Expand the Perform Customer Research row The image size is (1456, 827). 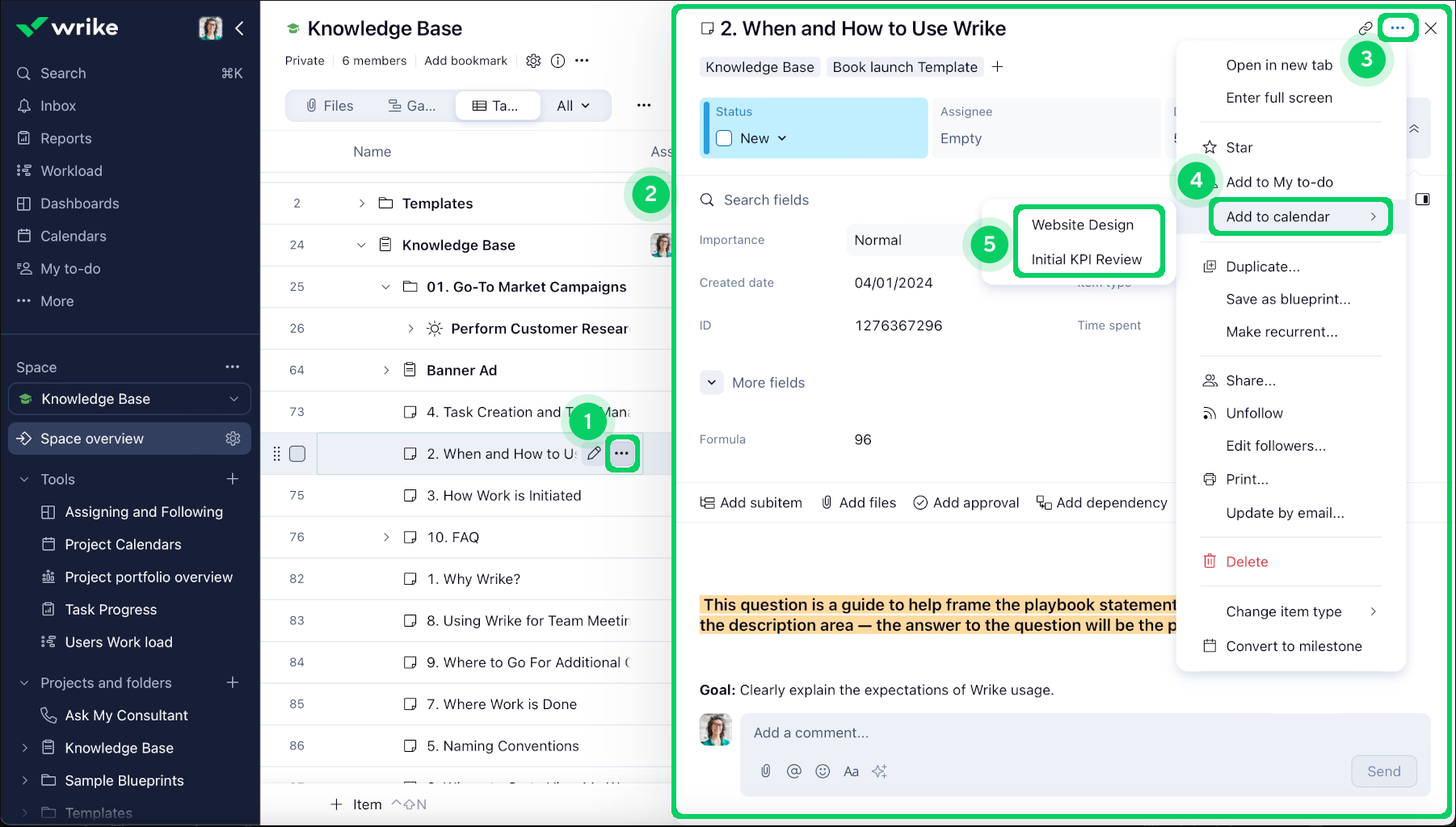[410, 329]
